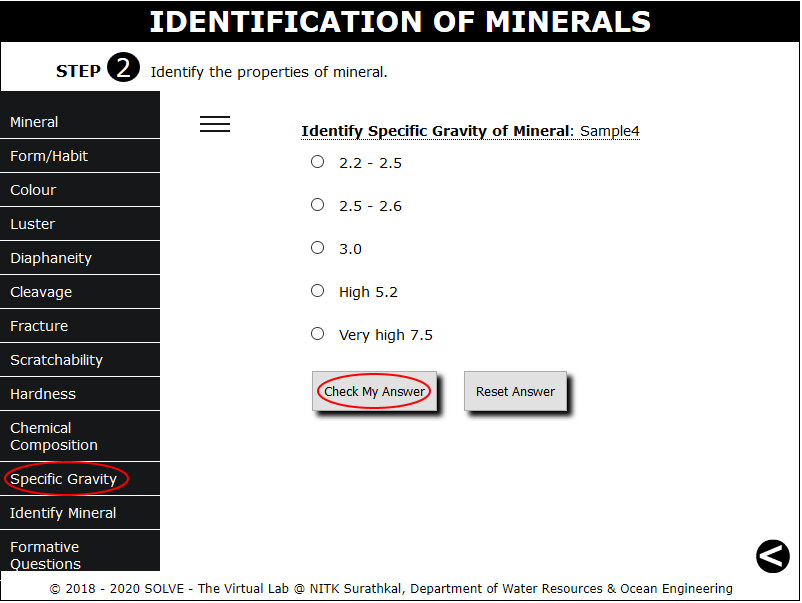Choose the 2.5 - 2.6 specific gravity option
The width and height of the screenshot is (802, 603).
[318, 204]
